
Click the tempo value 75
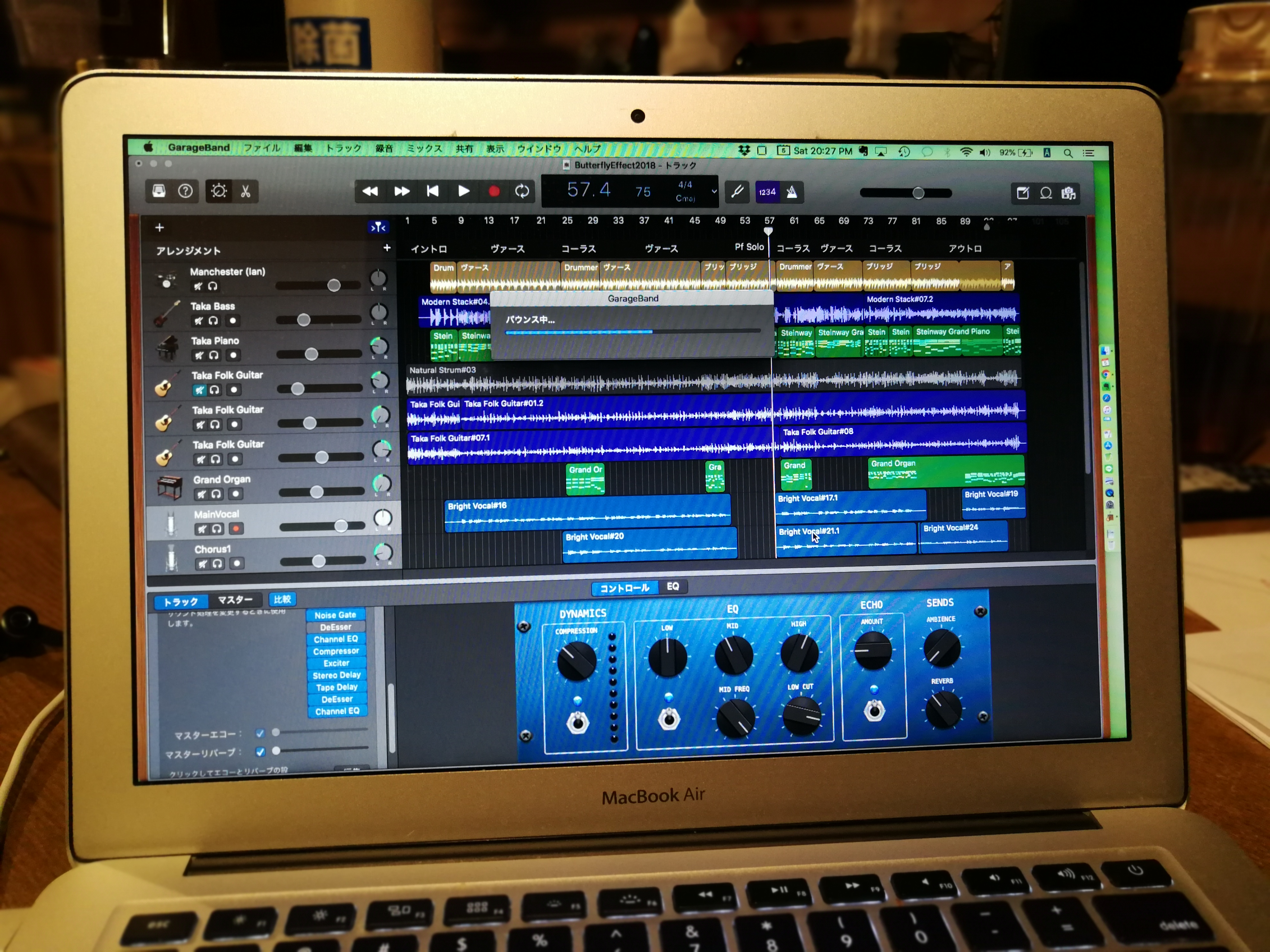point(643,192)
